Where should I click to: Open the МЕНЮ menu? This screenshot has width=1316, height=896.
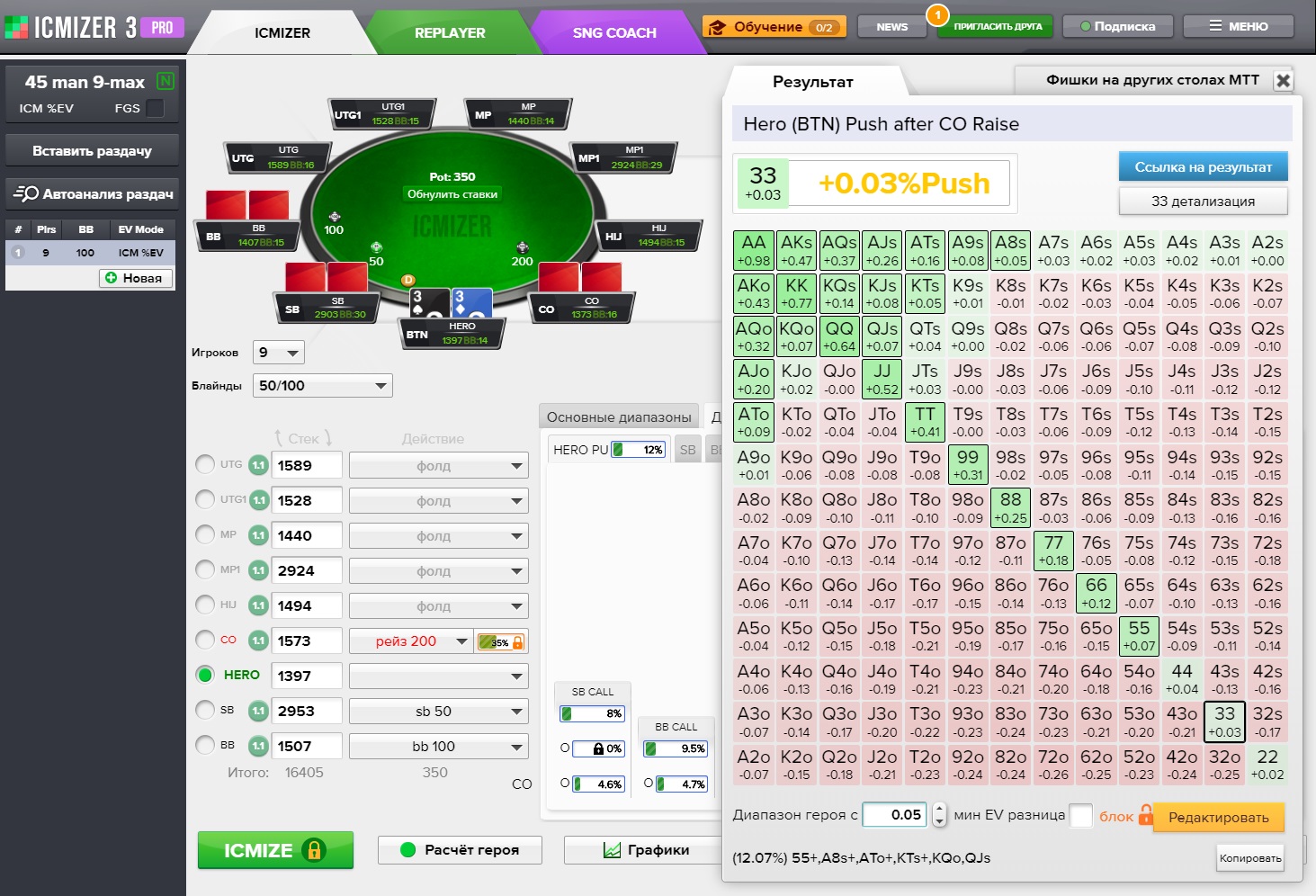coord(1238,26)
